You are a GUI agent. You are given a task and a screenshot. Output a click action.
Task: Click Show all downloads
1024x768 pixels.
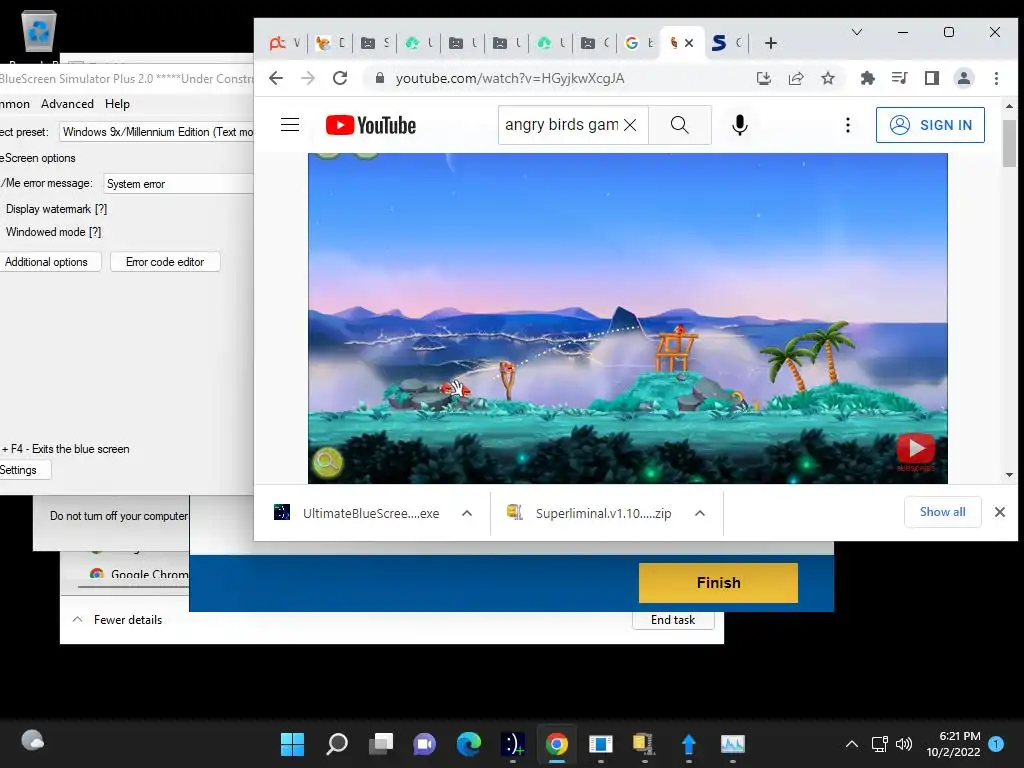[942, 512]
